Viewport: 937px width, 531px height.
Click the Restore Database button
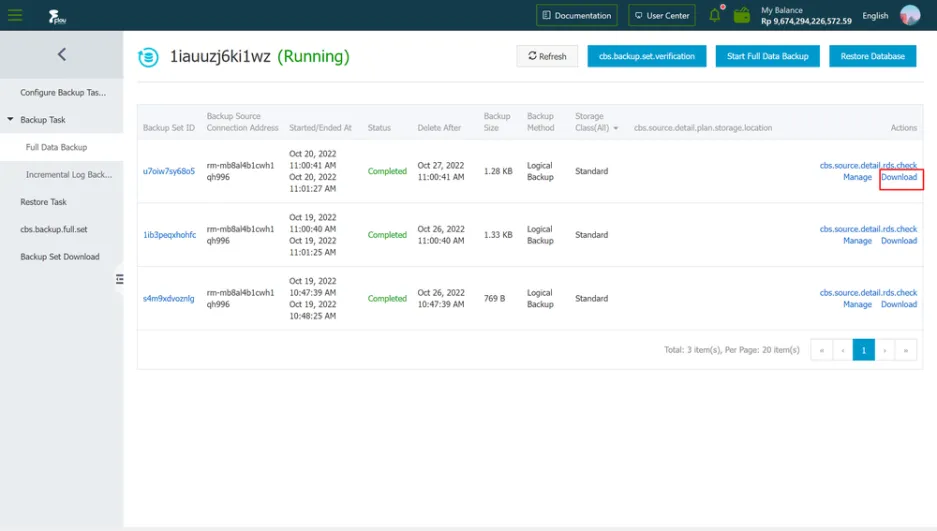[872, 56]
